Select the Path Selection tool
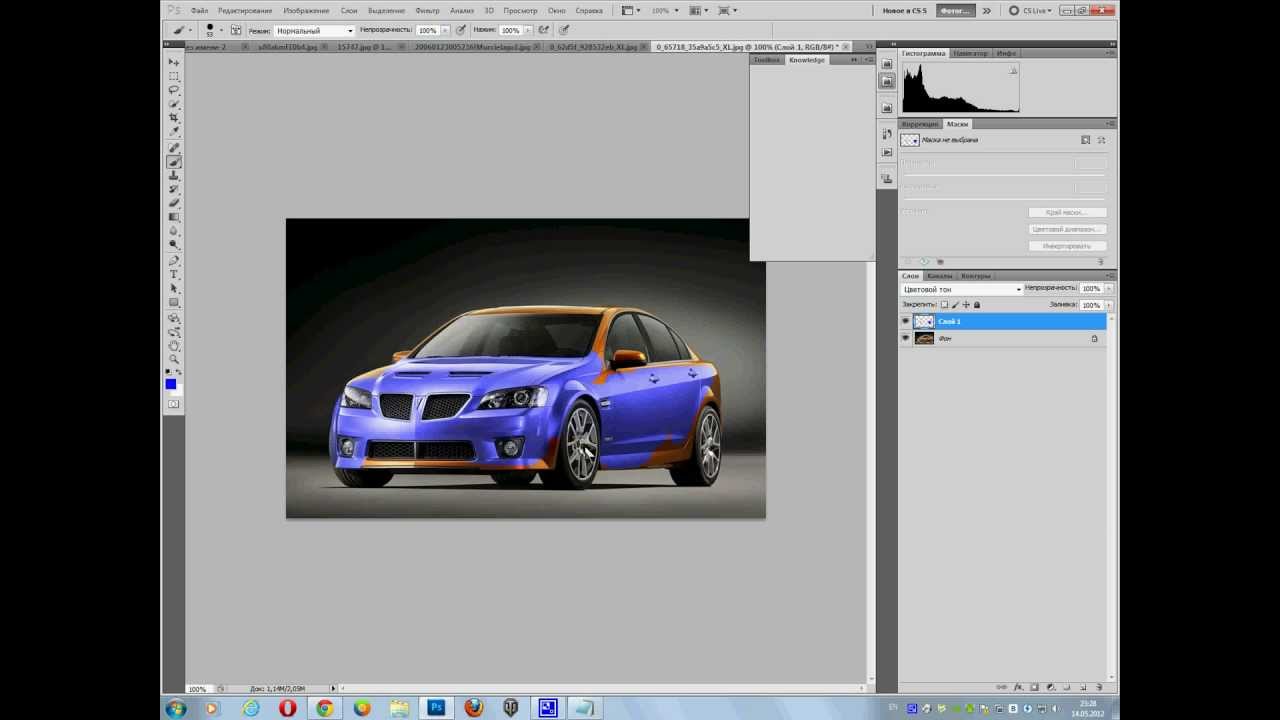This screenshot has width=1280, height=720. (174, 289)
